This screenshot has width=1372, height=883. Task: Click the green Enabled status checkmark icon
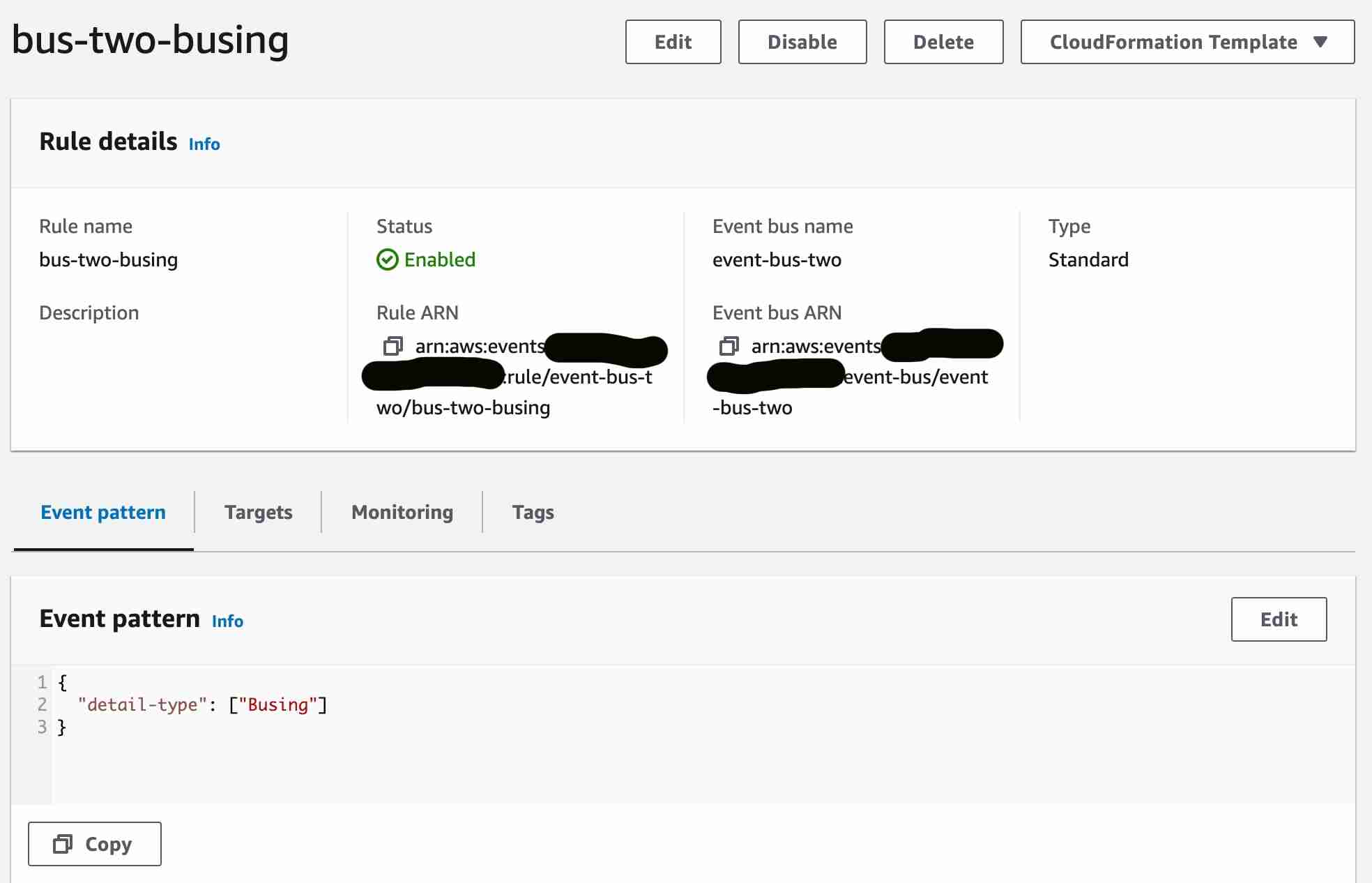tap(387, 259)
